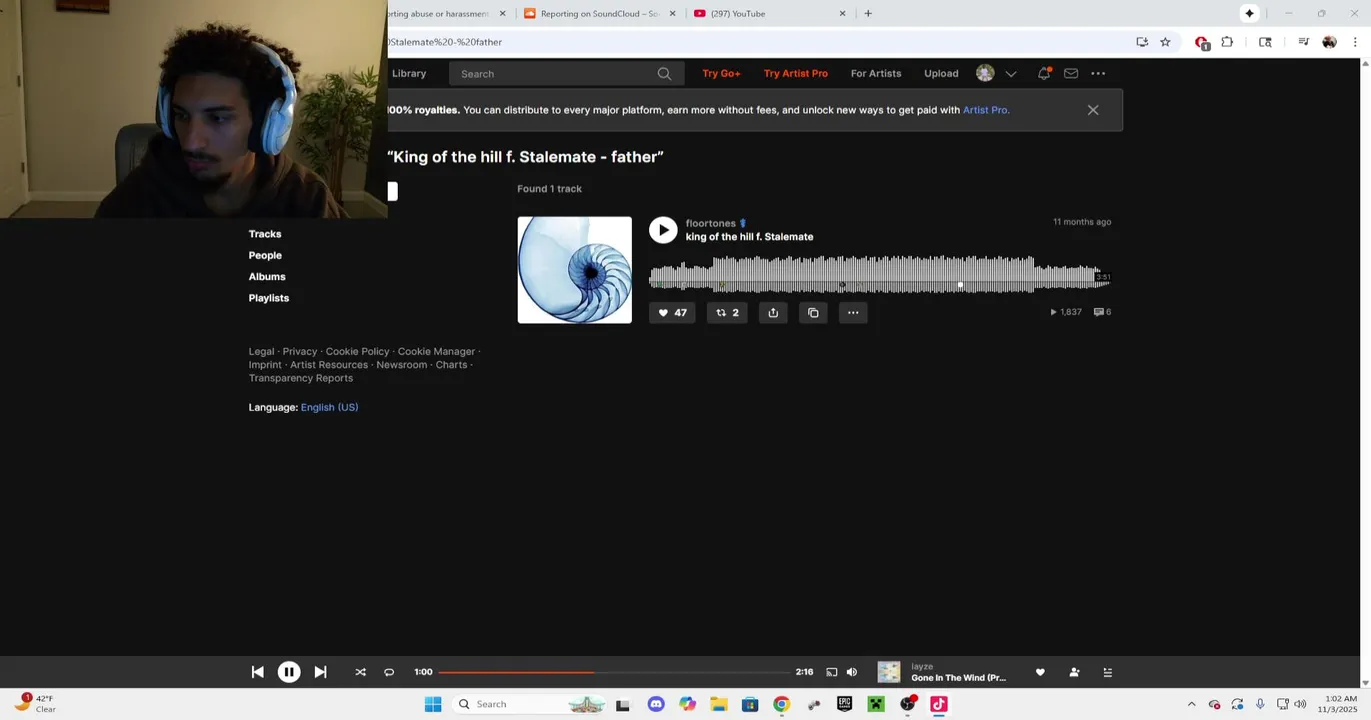This screenshot has height=720, width=1371.
Task: Change the language from English (US)
Action: [x=329, y=407]
